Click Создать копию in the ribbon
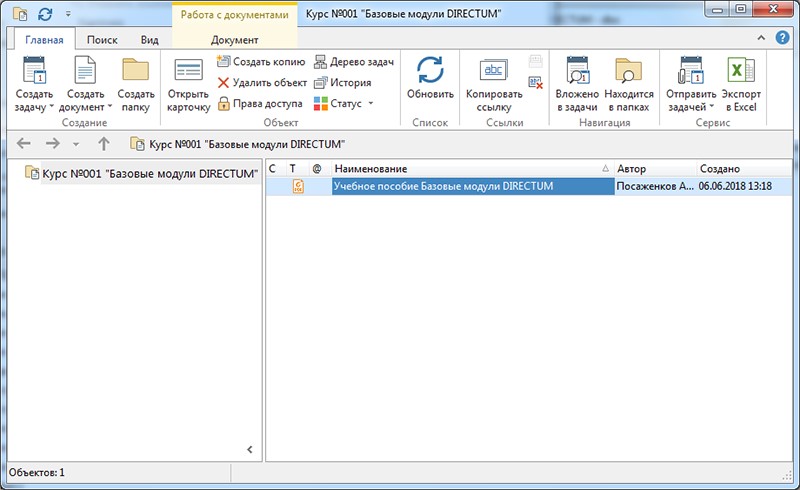800x490 pixels. click(261, 62)
